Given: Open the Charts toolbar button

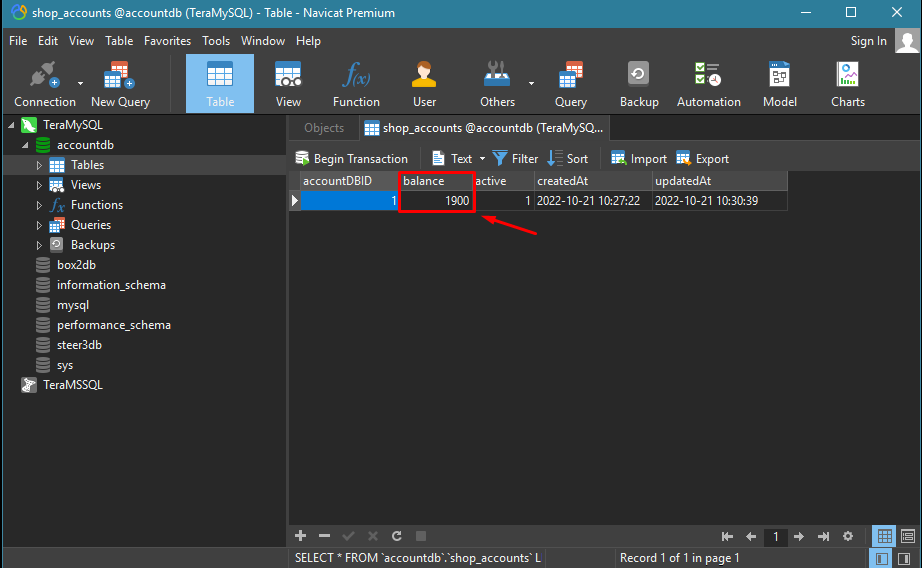Looking at the screenshot, I should point(847,84).
